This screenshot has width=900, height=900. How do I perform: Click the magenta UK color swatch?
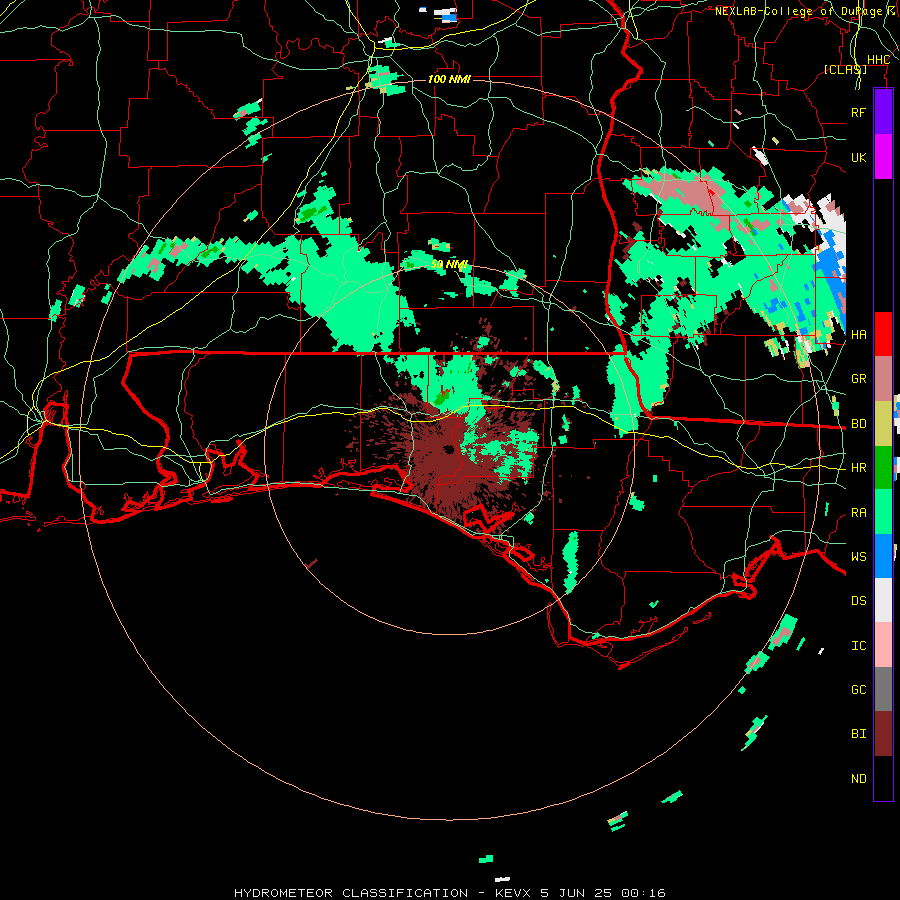point(883,157)
